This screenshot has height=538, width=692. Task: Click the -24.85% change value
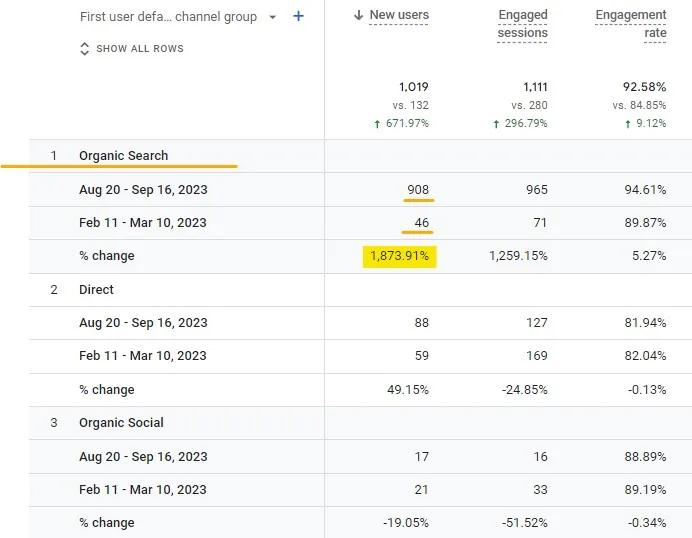click(524, 390)
